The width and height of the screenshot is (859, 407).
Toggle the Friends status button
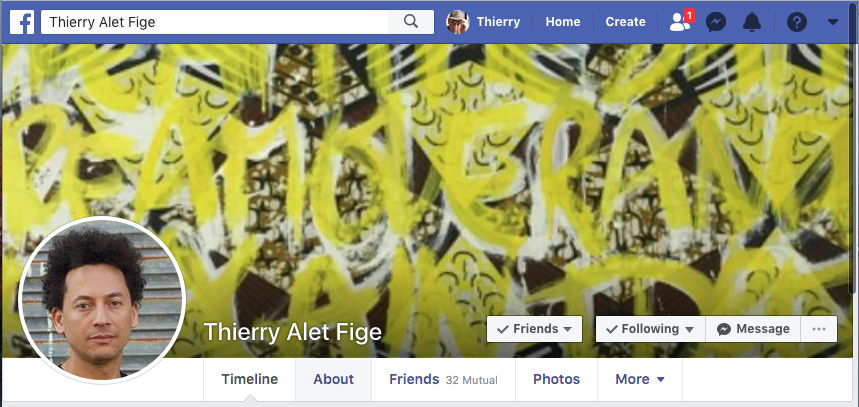pos(534,329)
